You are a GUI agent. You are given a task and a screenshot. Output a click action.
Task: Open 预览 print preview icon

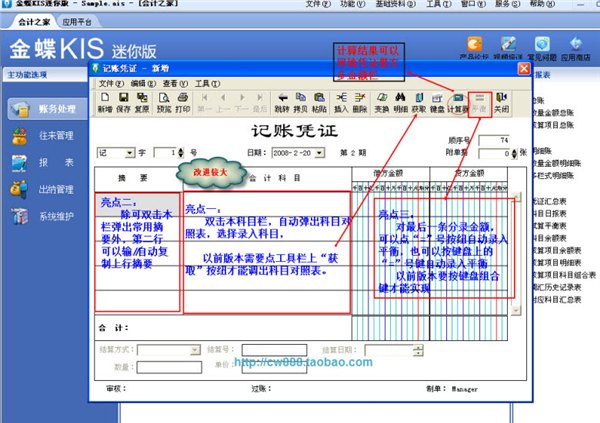click(164, 103)
